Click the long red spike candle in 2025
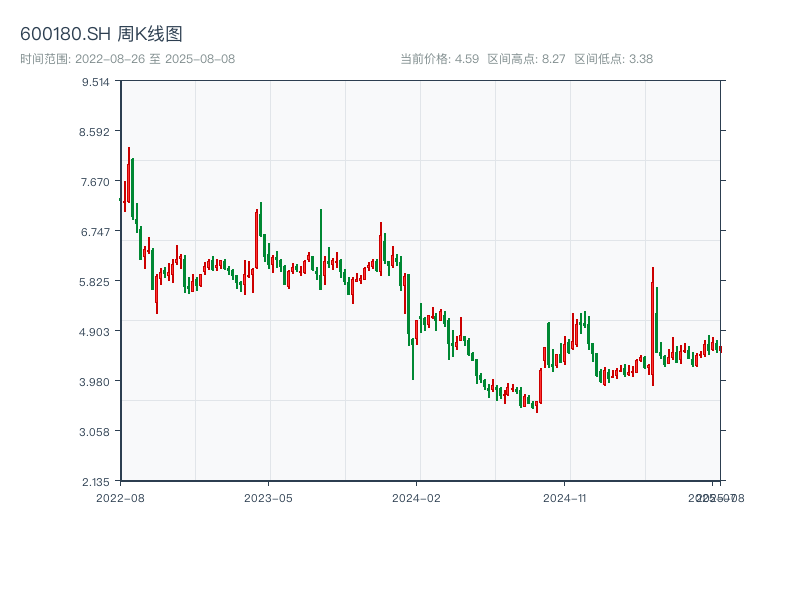Image resolution: width=800 pixels, height=600 pixels. (653, 320)
